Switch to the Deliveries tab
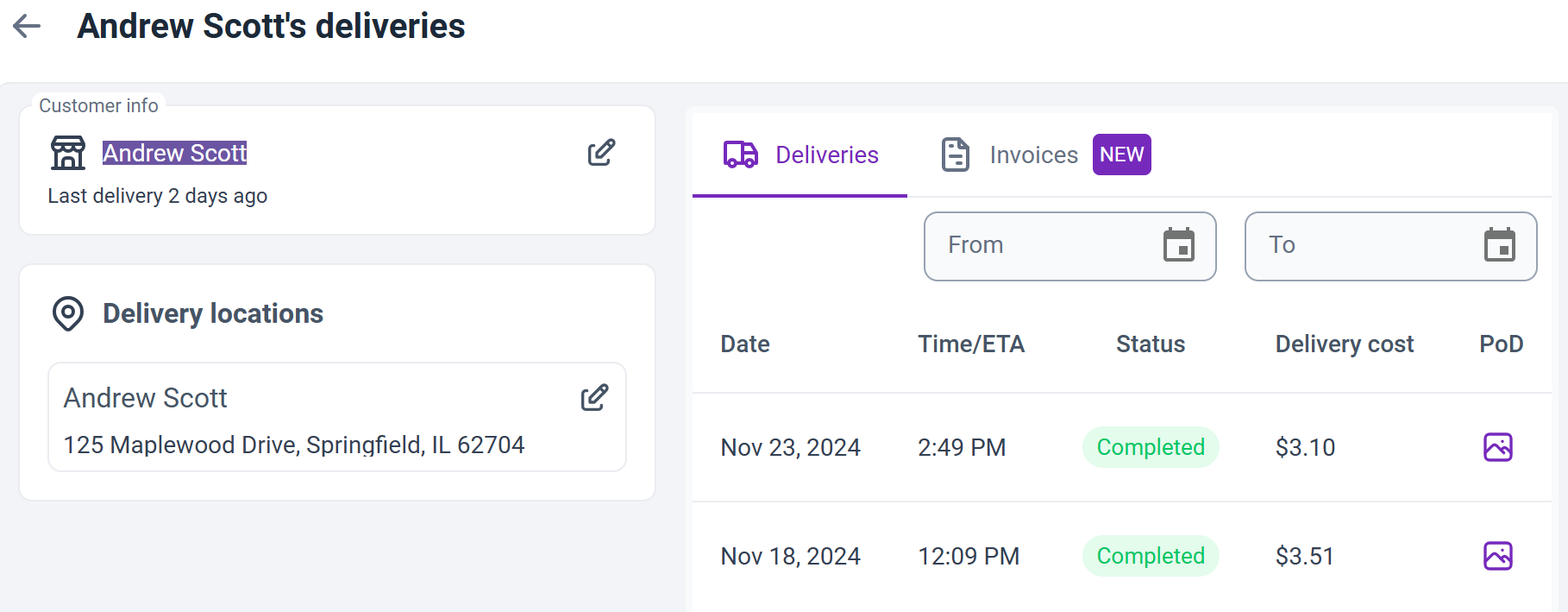Screen dimensions: 1568x612 pos(800,155)
